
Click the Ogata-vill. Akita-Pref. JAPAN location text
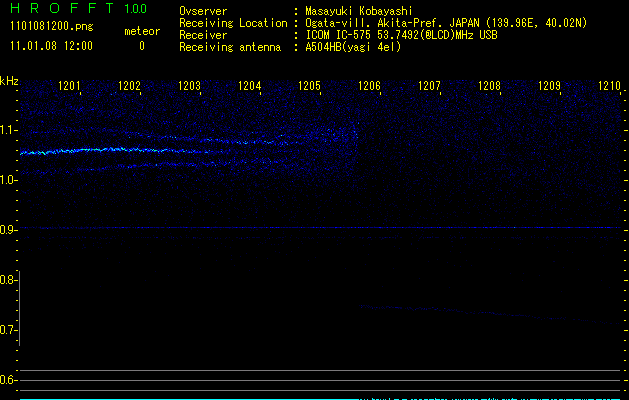click(x=446, y=23)
